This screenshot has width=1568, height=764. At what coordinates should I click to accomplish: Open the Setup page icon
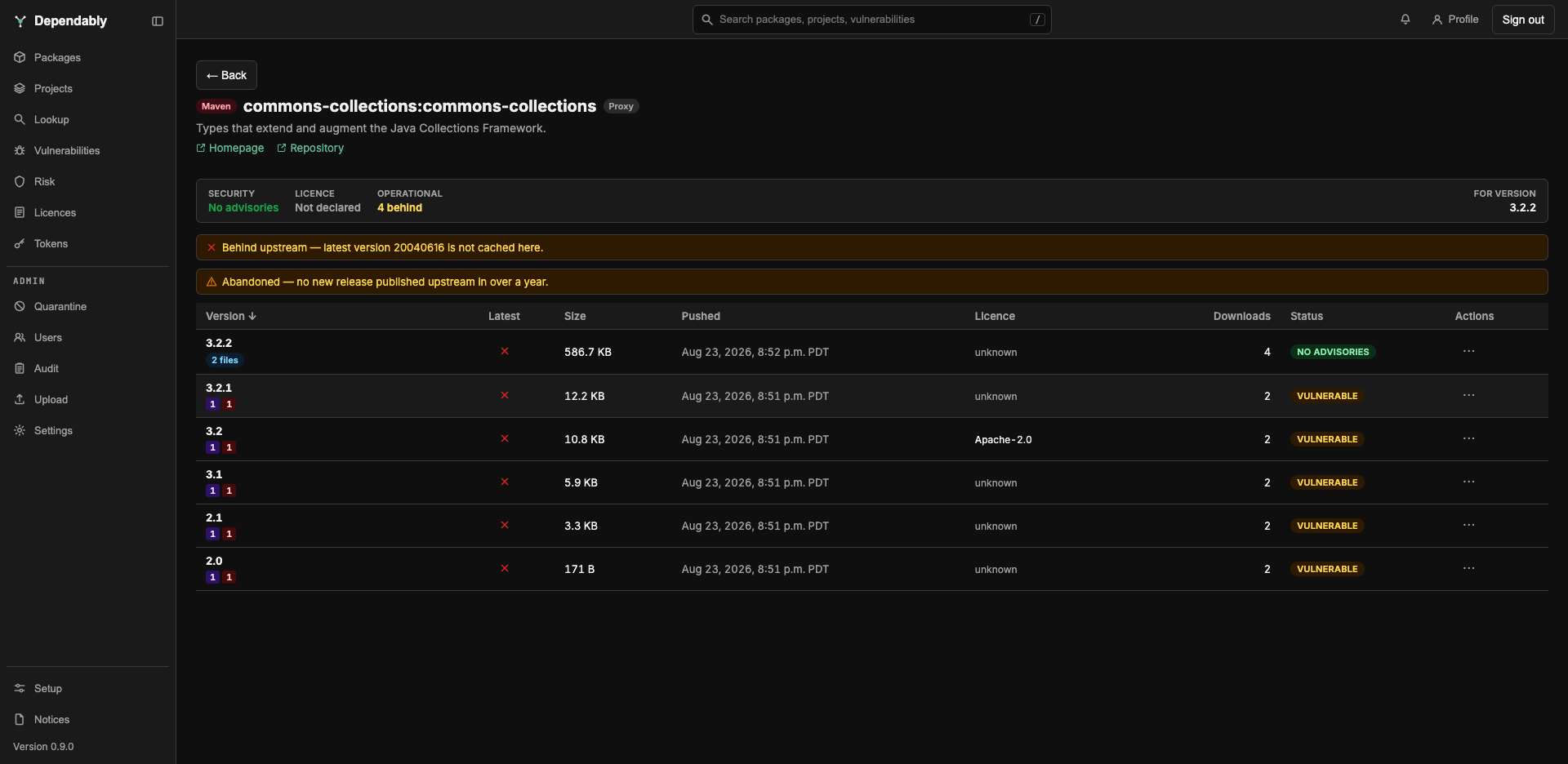20,689
